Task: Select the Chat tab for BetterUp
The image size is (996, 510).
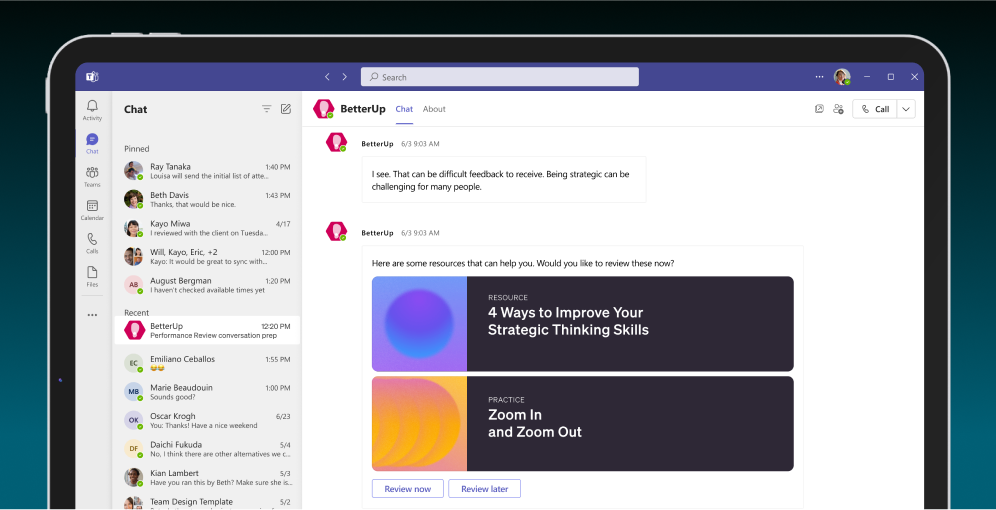Action: pos(404,109)
